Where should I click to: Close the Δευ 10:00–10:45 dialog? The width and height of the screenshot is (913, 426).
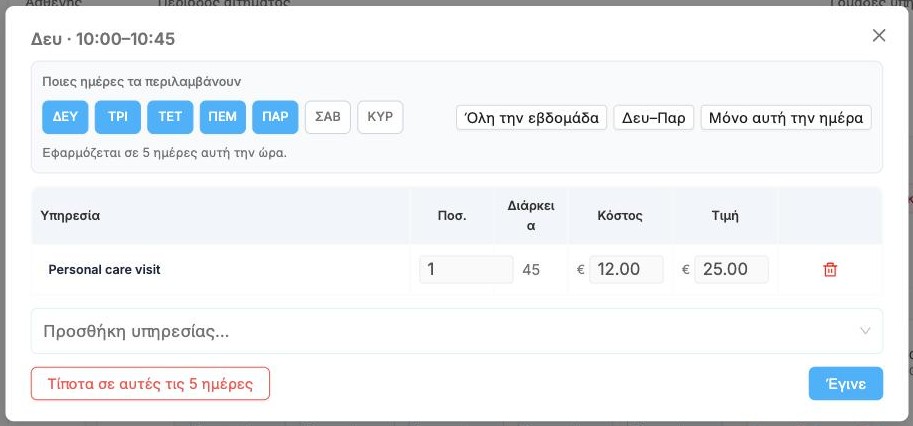[x=879, y=36]
